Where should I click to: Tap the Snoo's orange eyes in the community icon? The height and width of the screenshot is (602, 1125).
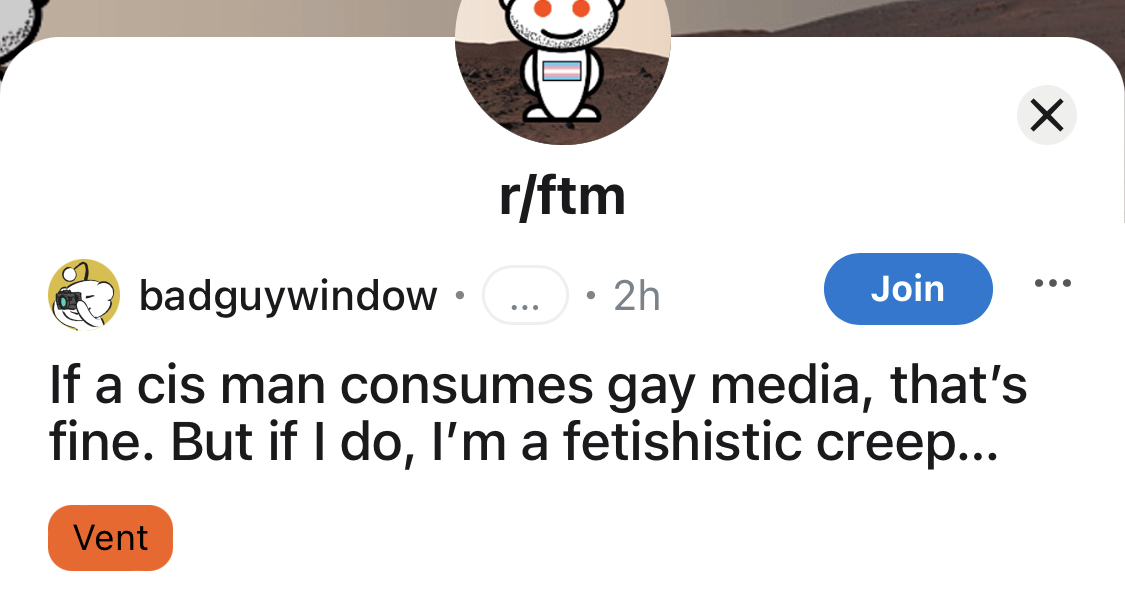tap(562, 8)
